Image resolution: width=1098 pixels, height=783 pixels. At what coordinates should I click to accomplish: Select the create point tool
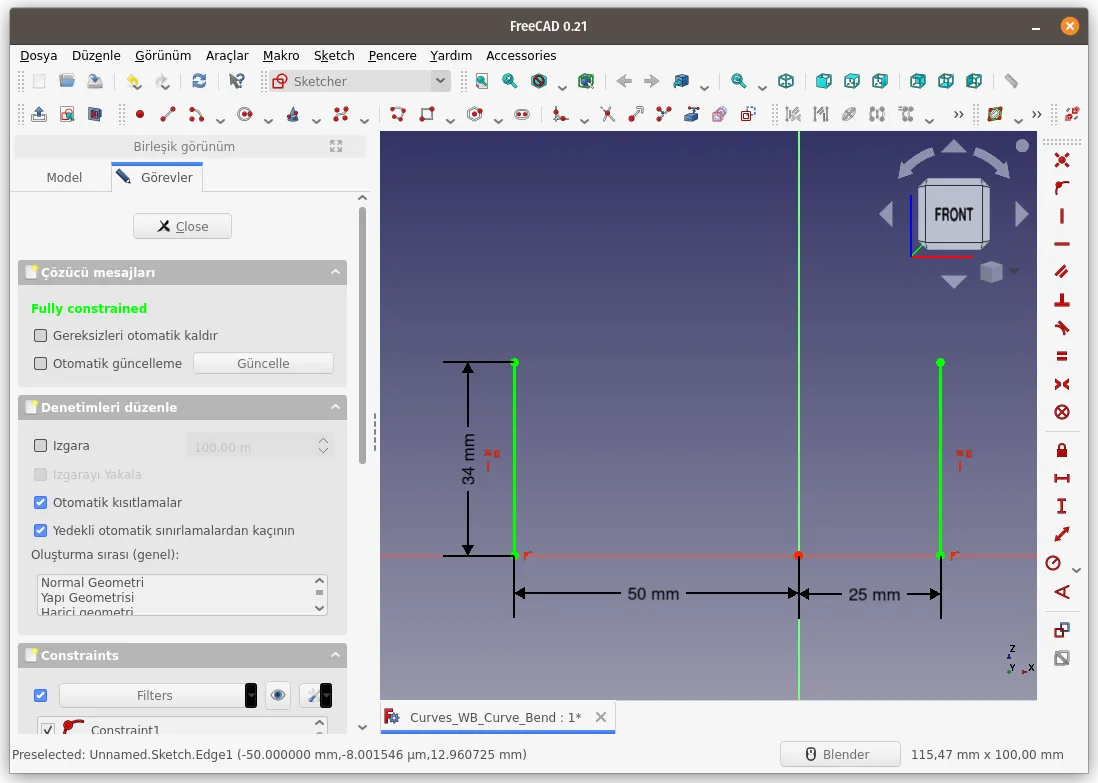[x=140, y=114]
